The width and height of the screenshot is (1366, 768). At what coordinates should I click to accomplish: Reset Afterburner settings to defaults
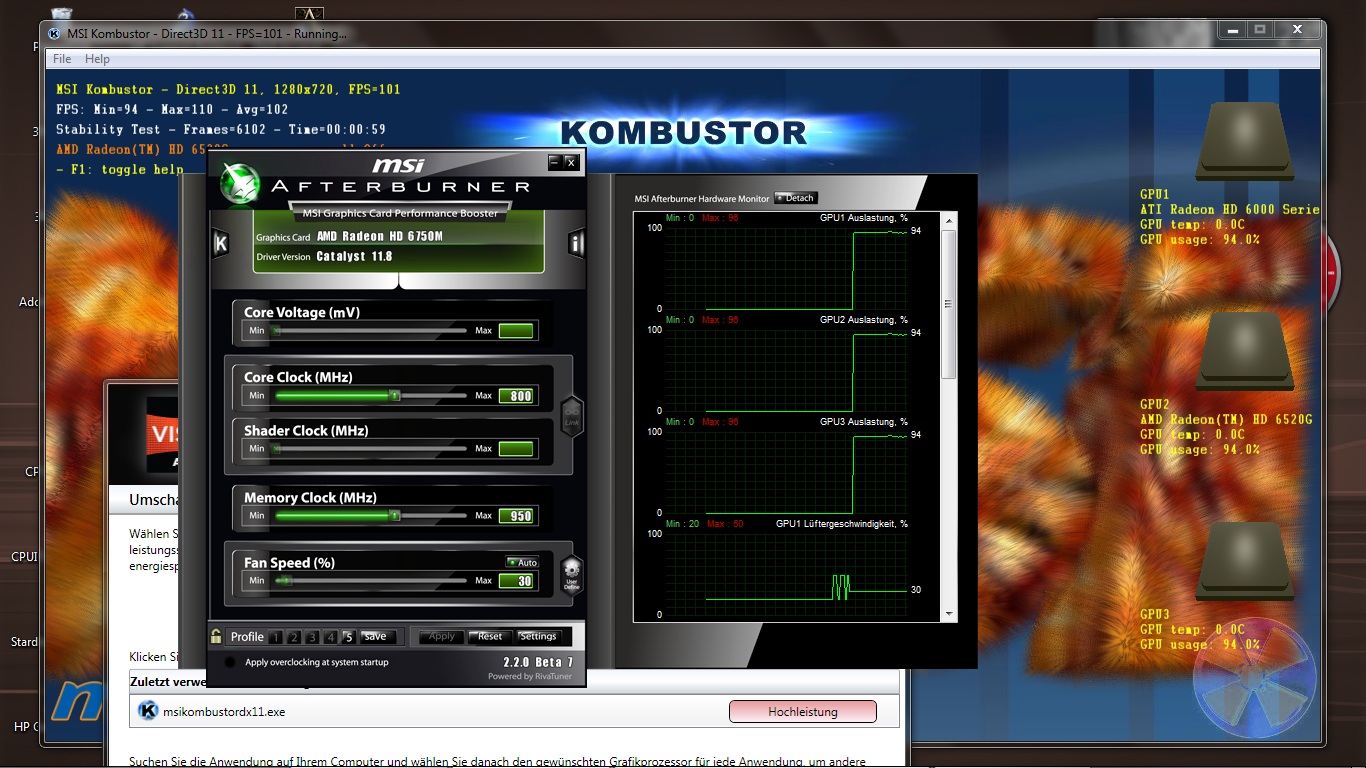pos(489,636)
